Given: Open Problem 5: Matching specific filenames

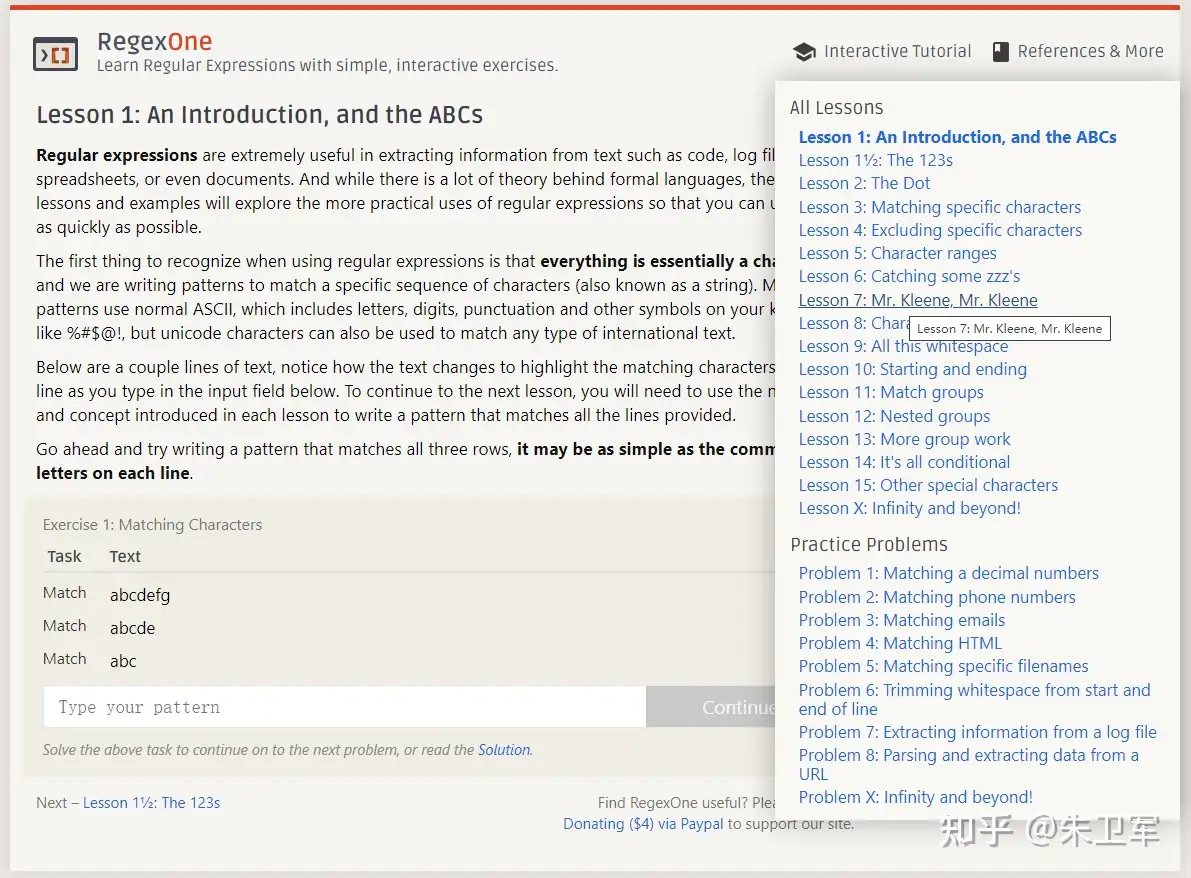Looking at the screenshot, I should click(x=943, y=666).
